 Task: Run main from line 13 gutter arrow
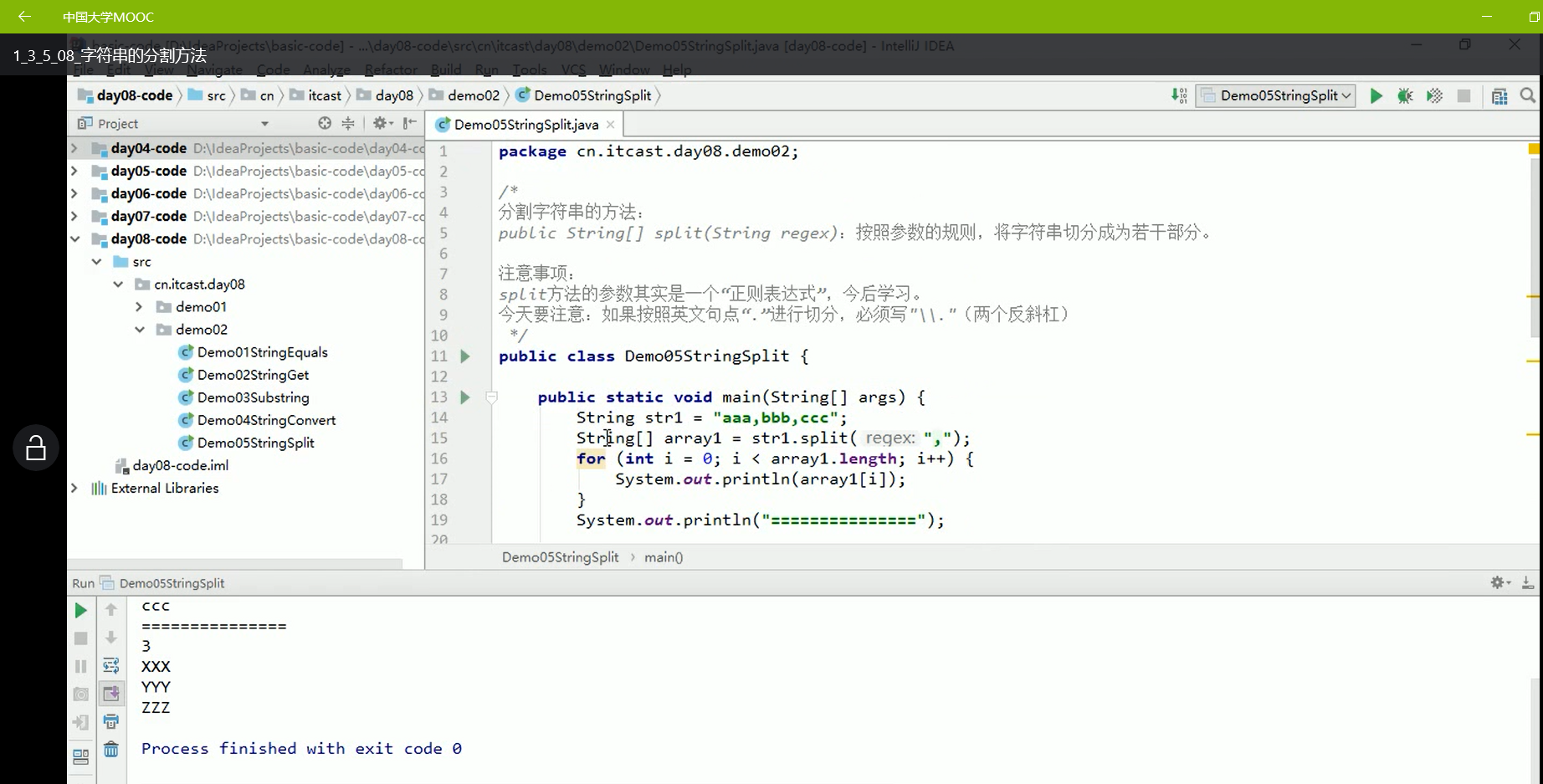tap(465, 397)
